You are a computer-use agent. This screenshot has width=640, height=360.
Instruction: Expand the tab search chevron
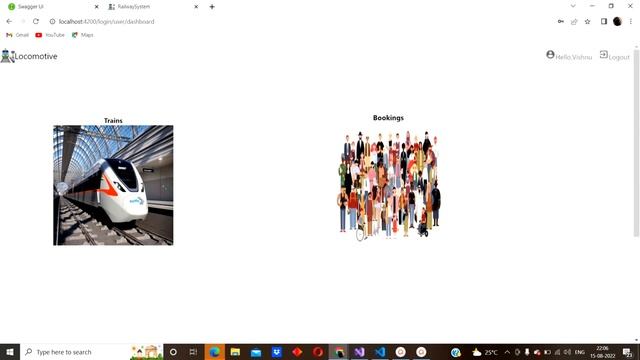(573, 6)
